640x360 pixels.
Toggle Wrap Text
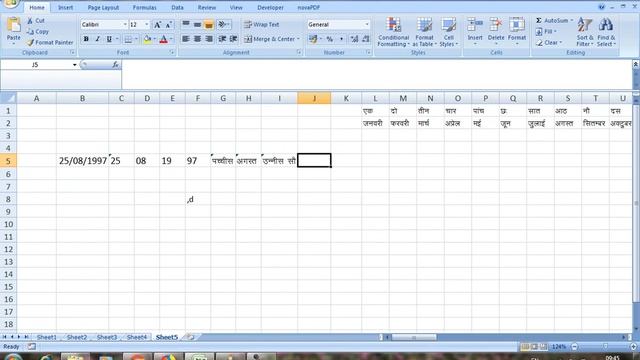[262, 24]
